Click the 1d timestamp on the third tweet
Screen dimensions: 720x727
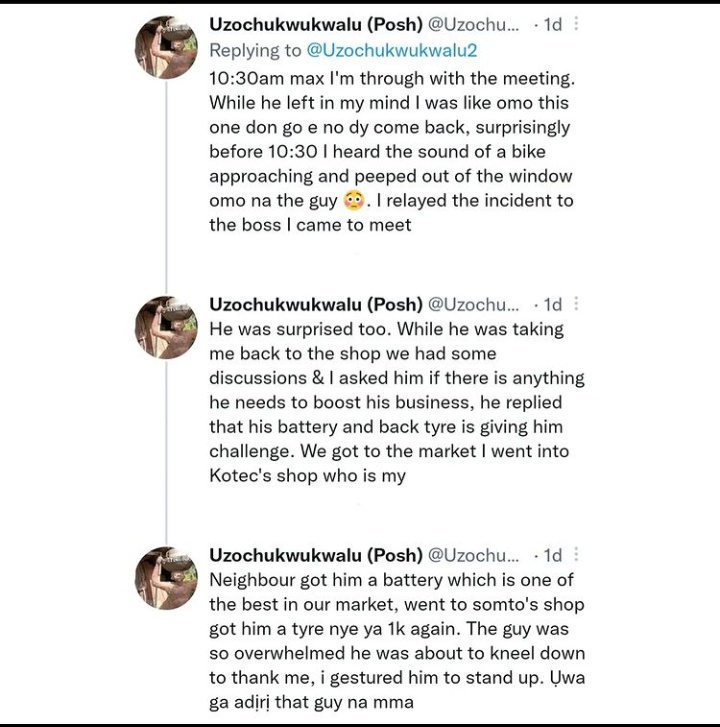(552, 555)
